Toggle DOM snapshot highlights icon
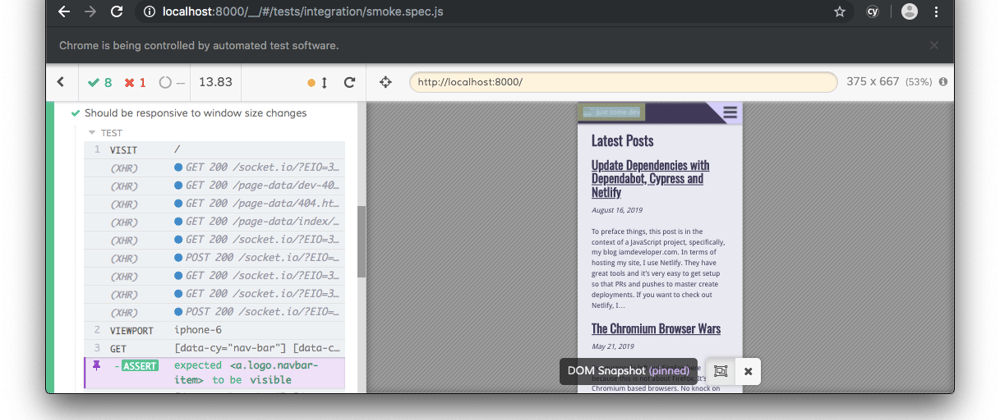The width and height of the screenshot is (1000, 420). click(x=721, y=371)
